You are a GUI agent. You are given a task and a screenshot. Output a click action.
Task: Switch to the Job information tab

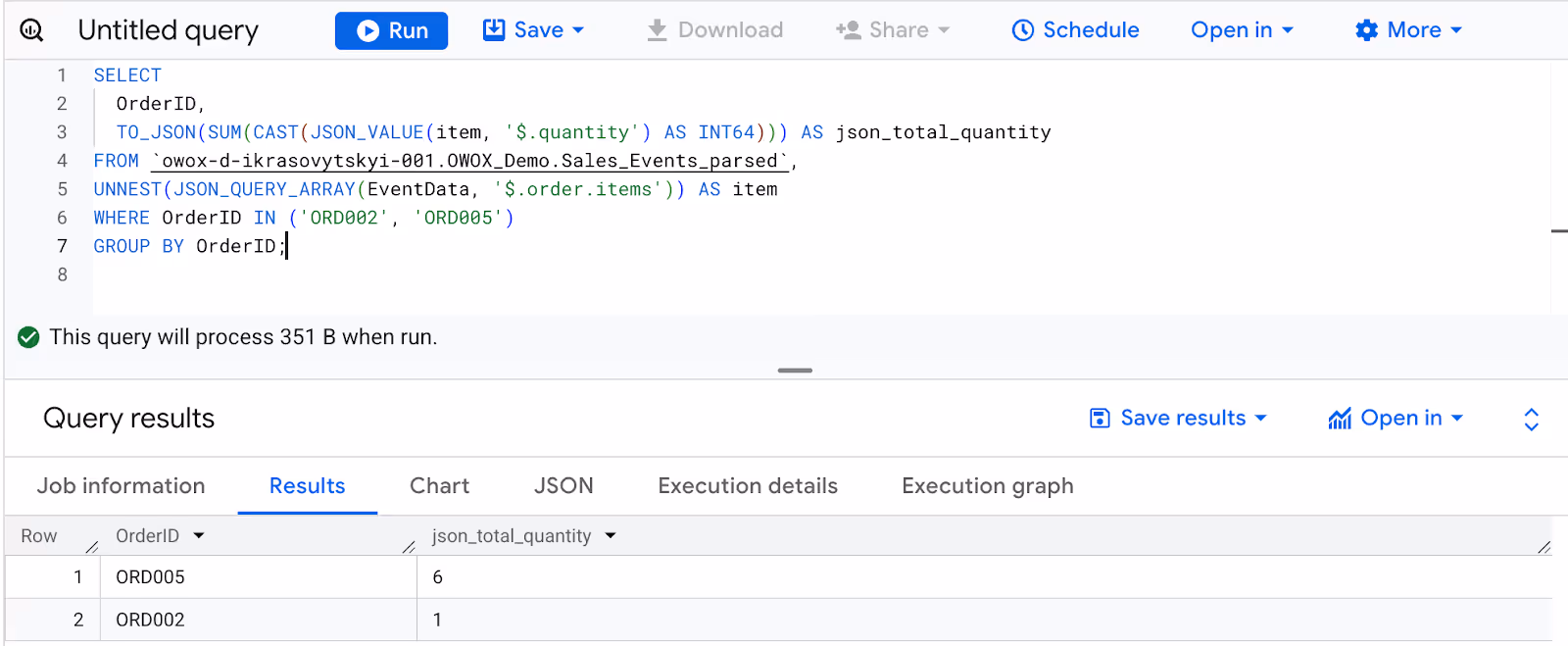point(122,486)
